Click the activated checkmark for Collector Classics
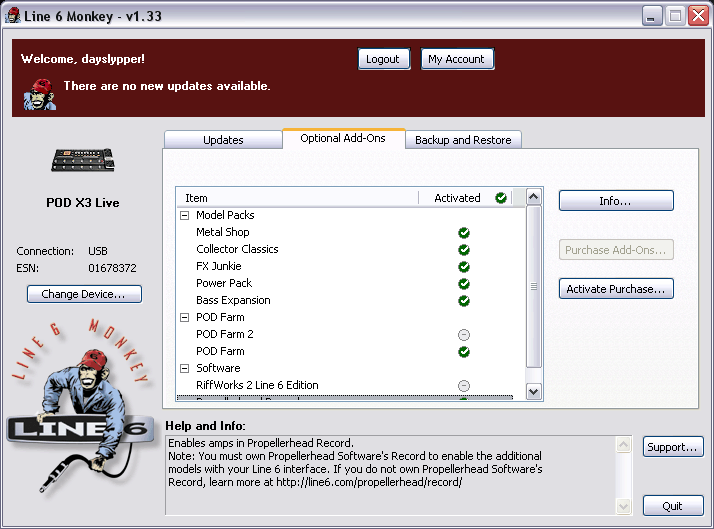The image size is (714, 529). coord(464,250)
